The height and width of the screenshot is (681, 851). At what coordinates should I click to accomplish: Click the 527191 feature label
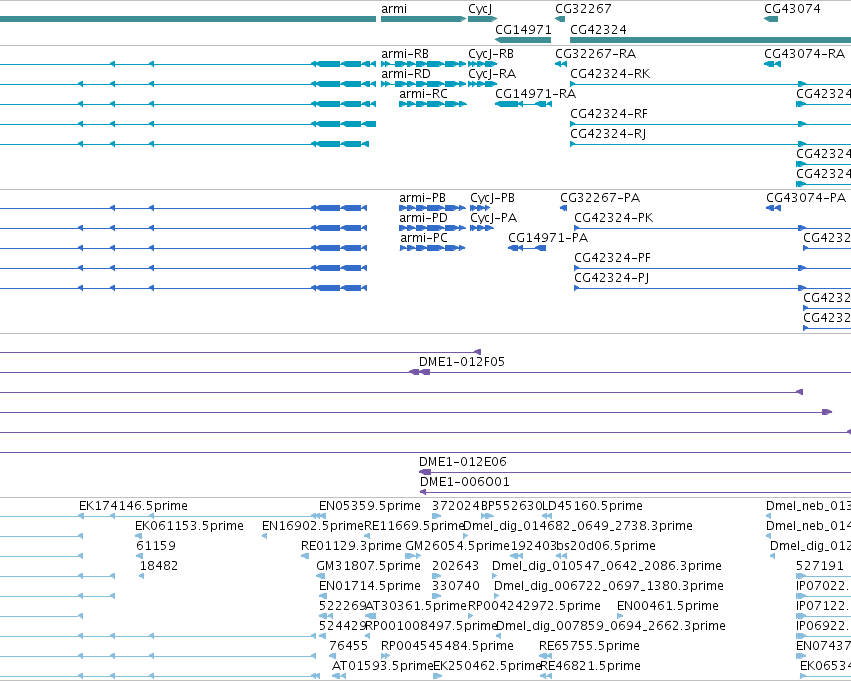pos(820,567)
